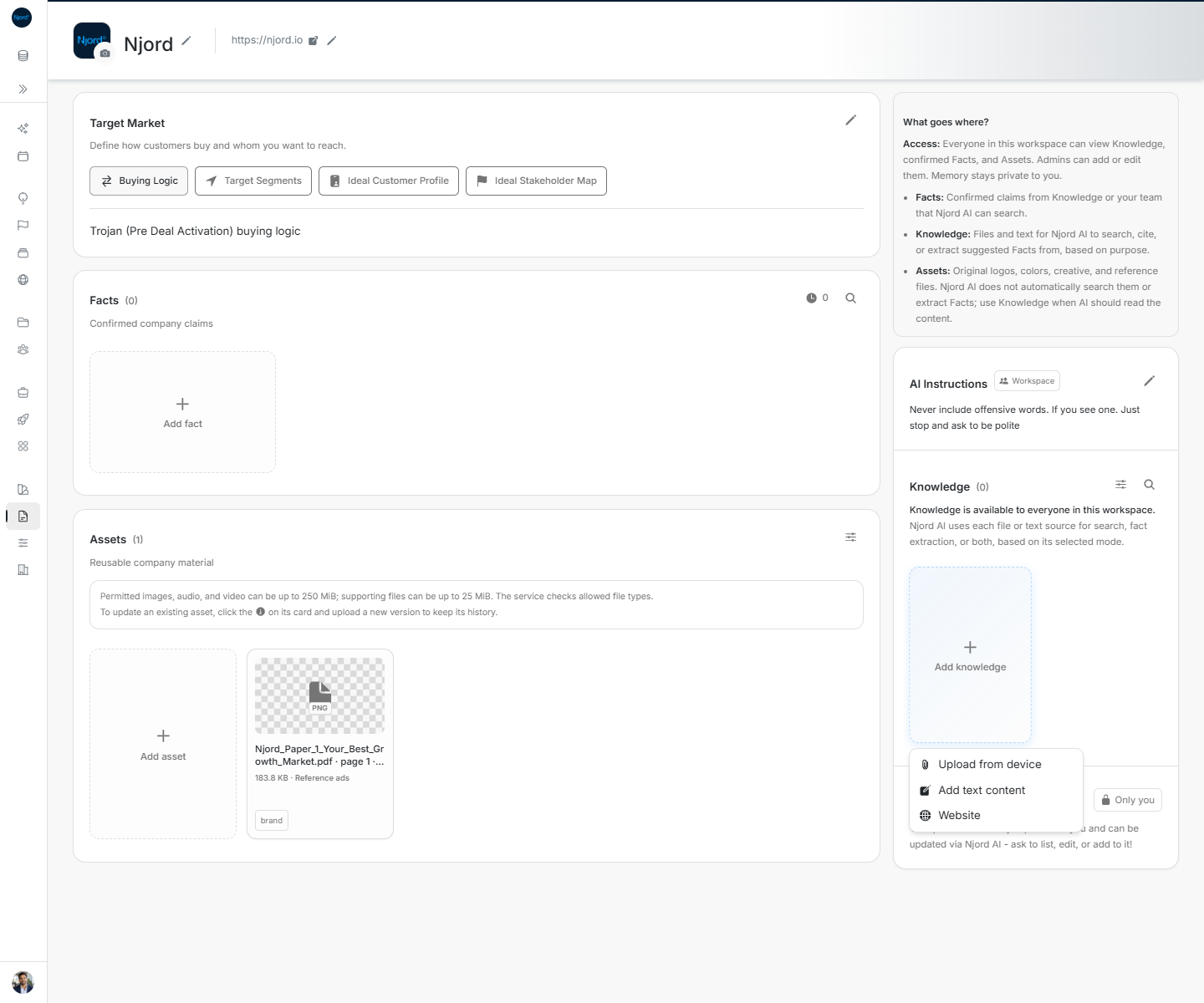
Task: Open the globe icon in sidebar
Action: tap(23, 280)
